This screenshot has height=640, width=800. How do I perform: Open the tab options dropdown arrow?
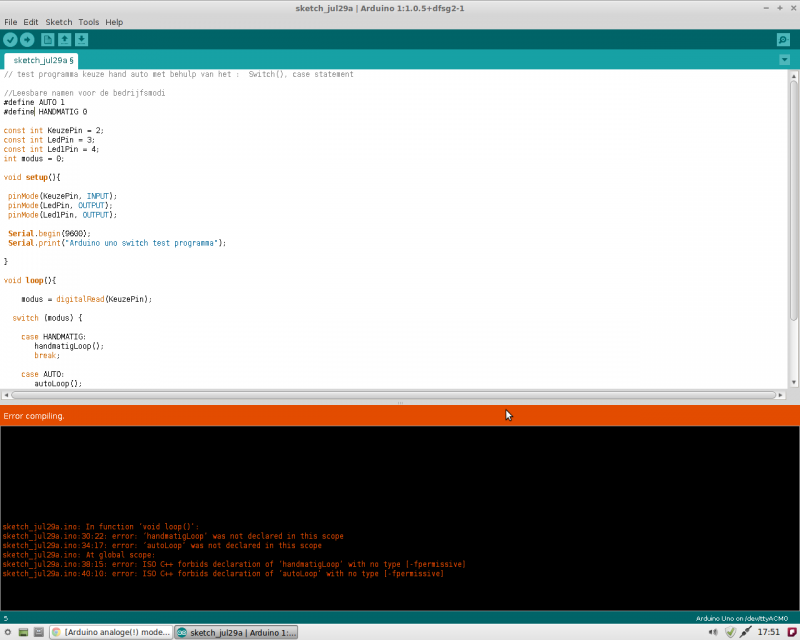tap(785, 60)
